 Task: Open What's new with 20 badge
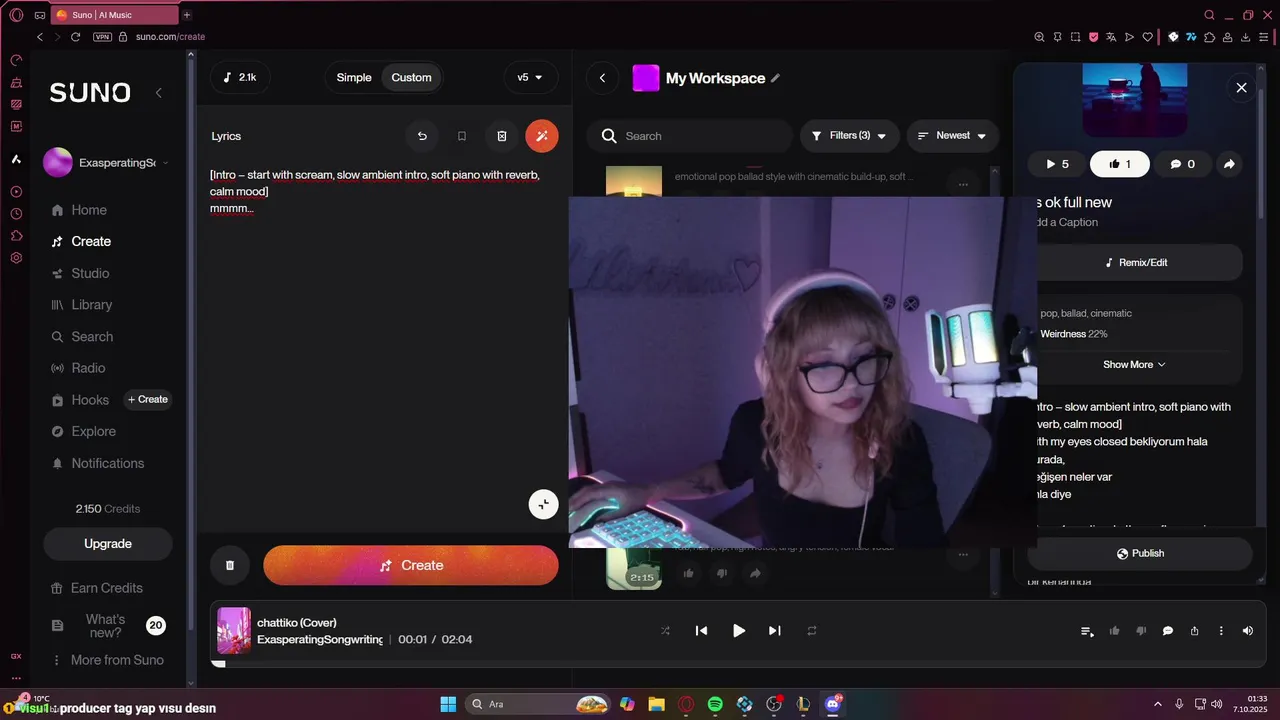(107, 626)
